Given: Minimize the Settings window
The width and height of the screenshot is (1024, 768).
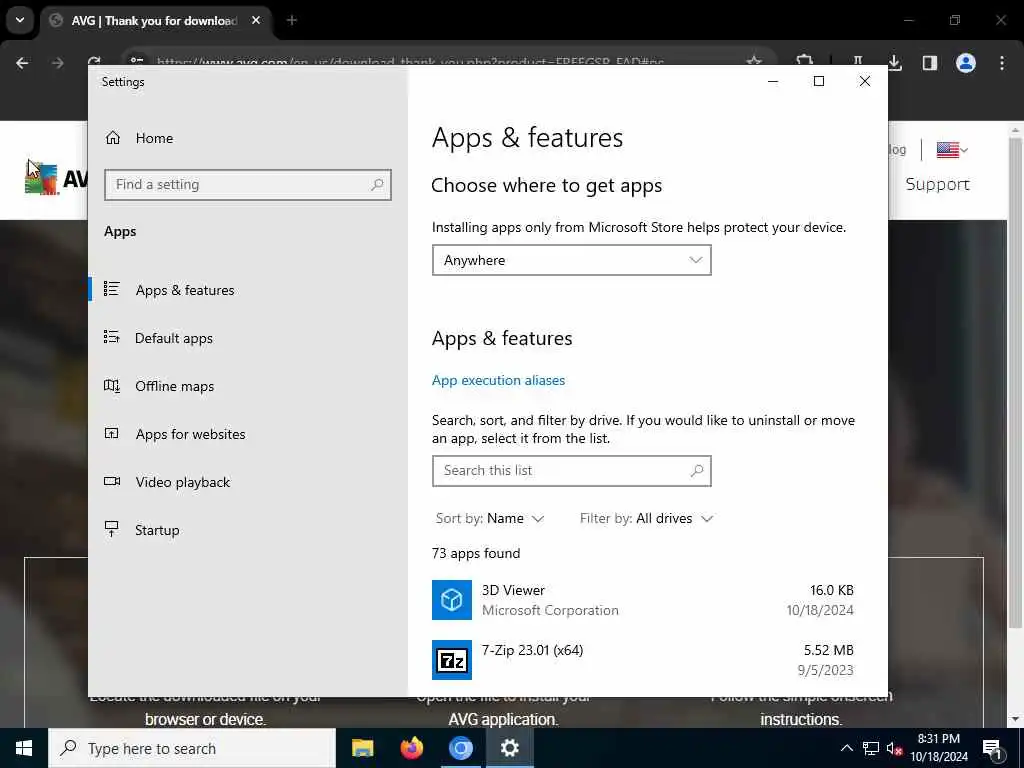Looking at the screenshot, I should pos(773,81).
